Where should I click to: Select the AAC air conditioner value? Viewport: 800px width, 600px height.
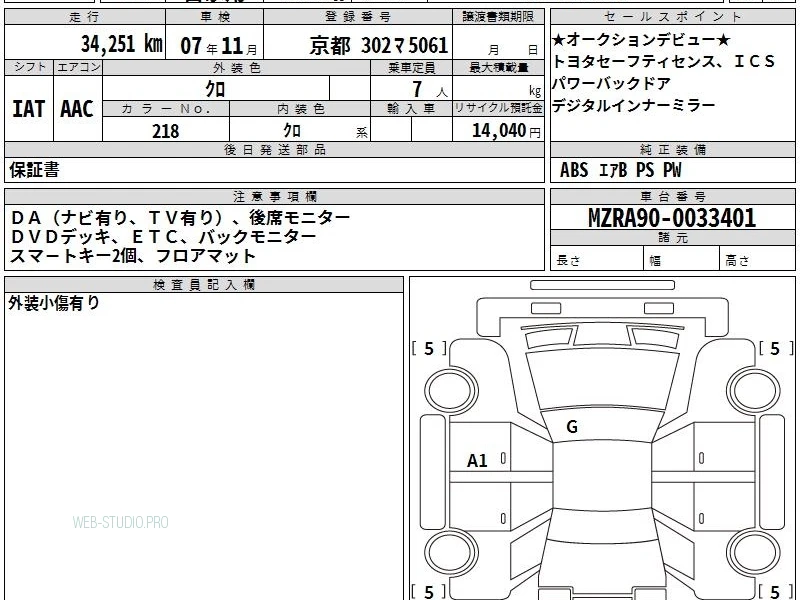point(77,109)
